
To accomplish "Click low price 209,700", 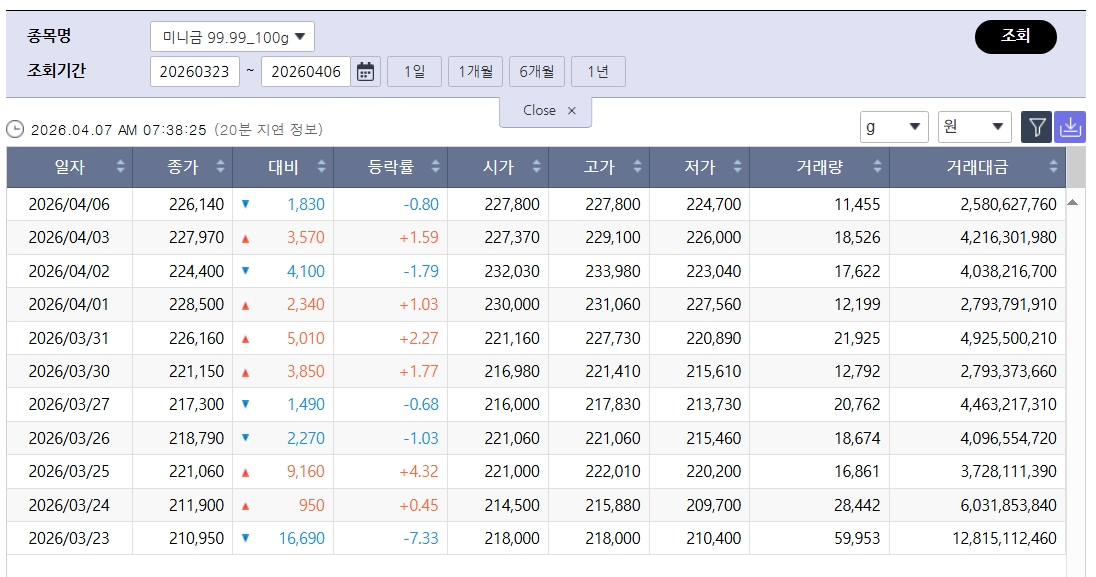I will [x=713, y=505].
